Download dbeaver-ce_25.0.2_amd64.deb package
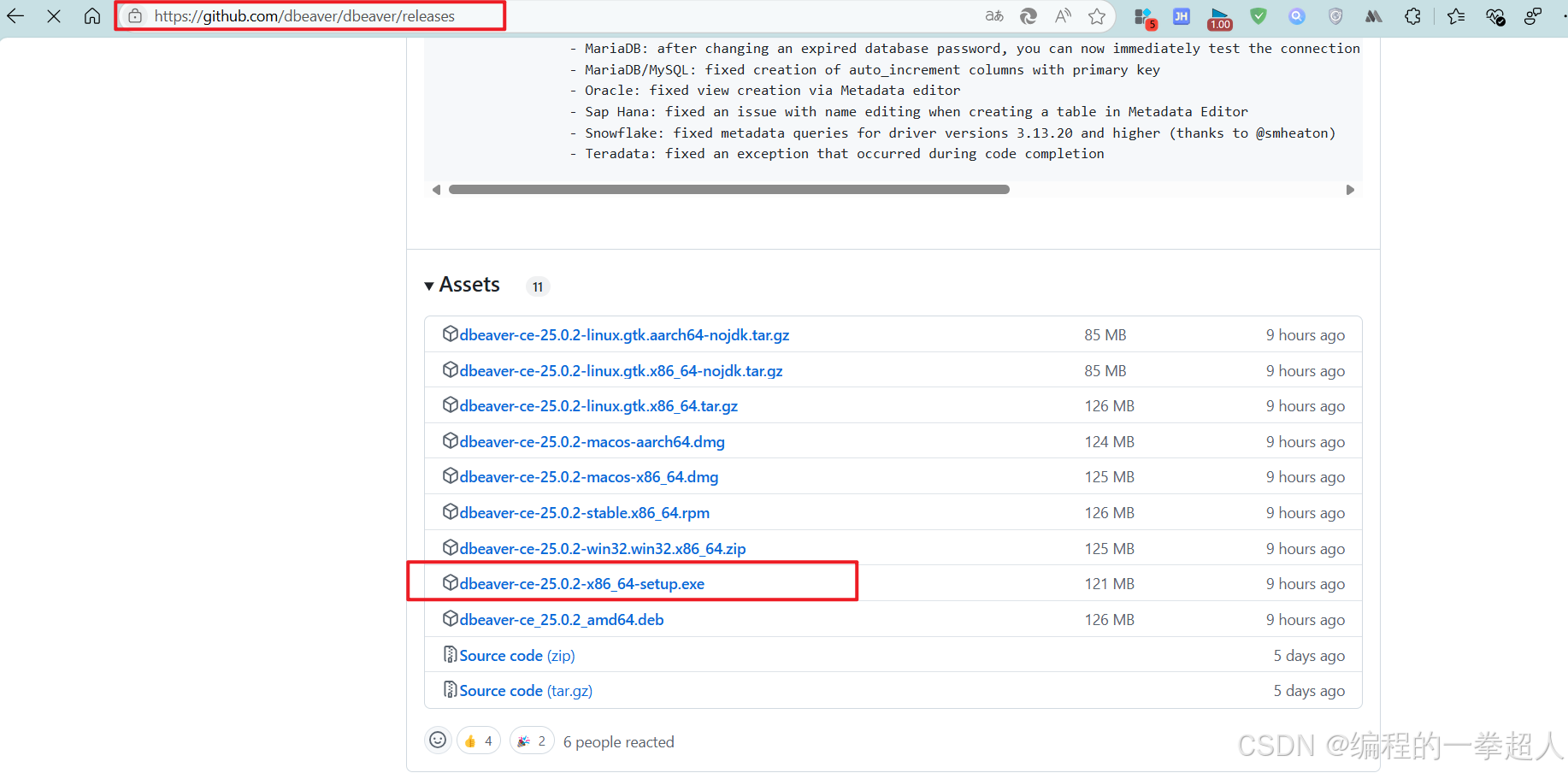 (561, 619)
